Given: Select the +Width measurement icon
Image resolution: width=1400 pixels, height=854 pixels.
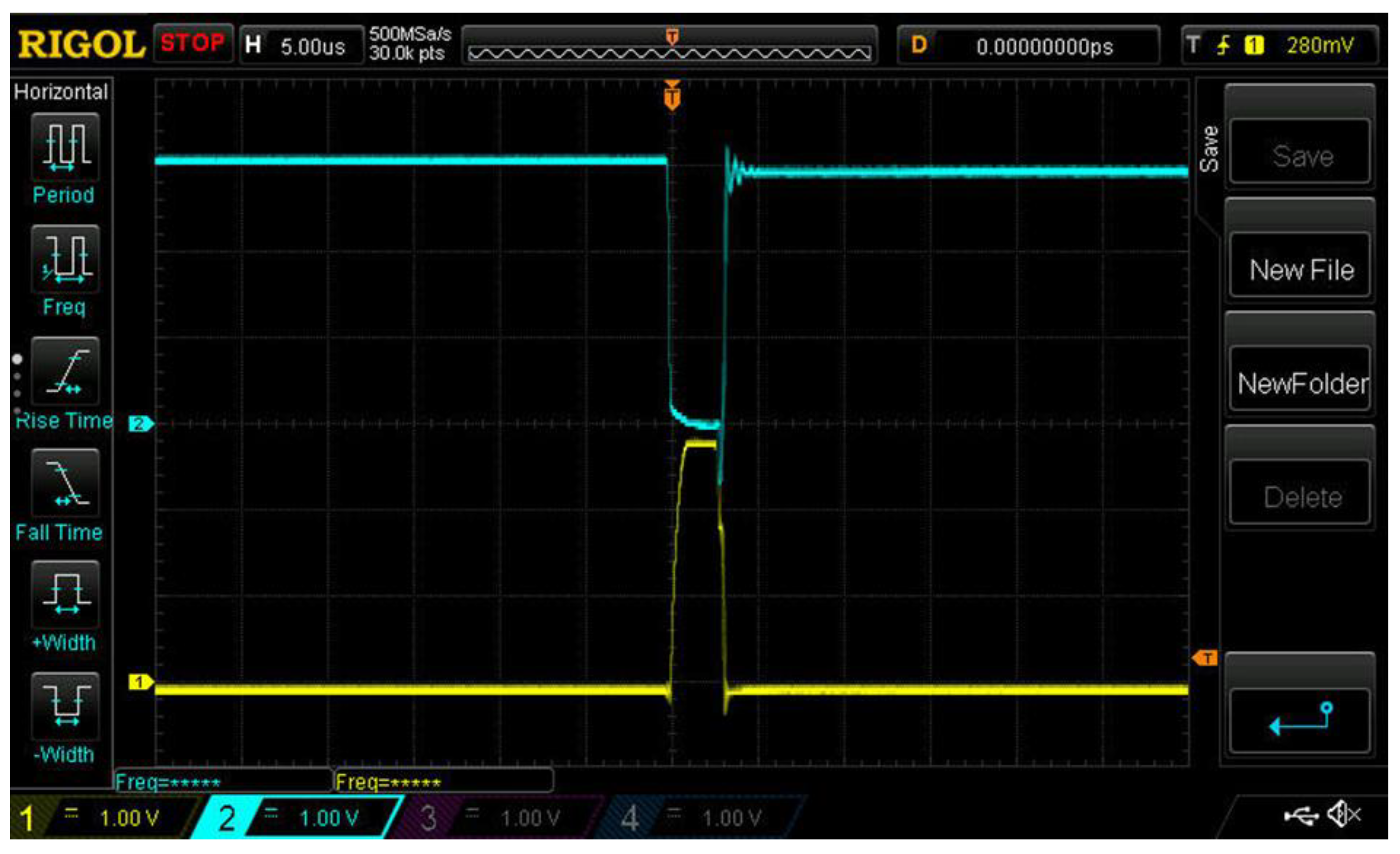Looking at the screenshot, I should (65, 595).
